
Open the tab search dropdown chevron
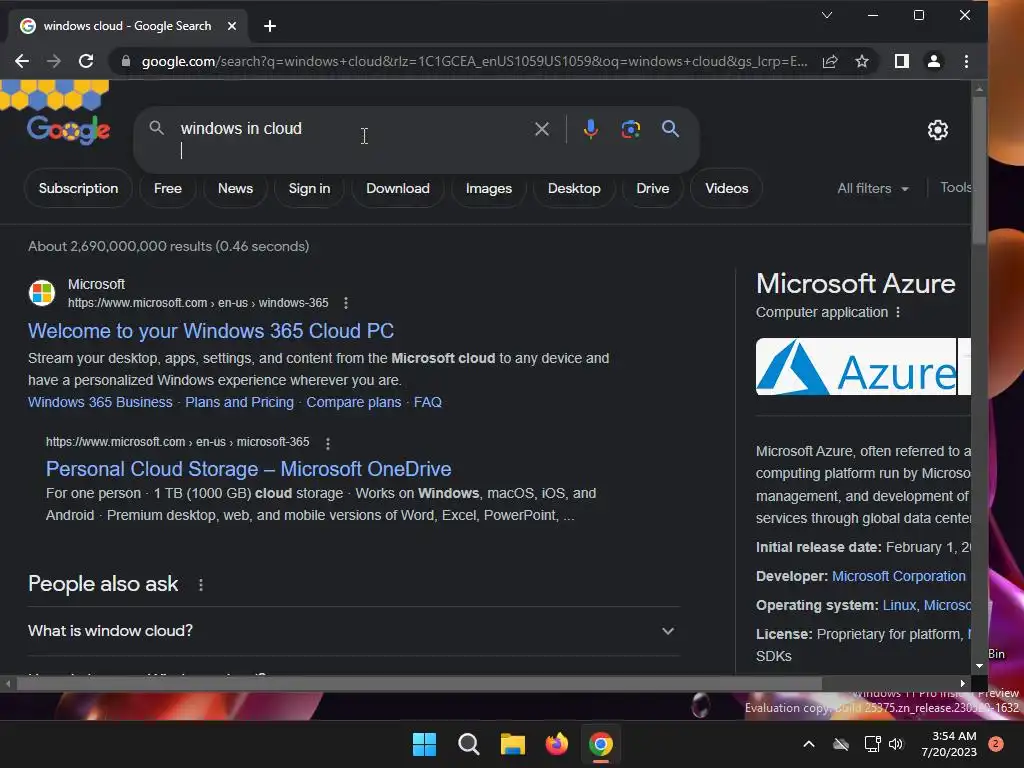(x=827, y=15)
